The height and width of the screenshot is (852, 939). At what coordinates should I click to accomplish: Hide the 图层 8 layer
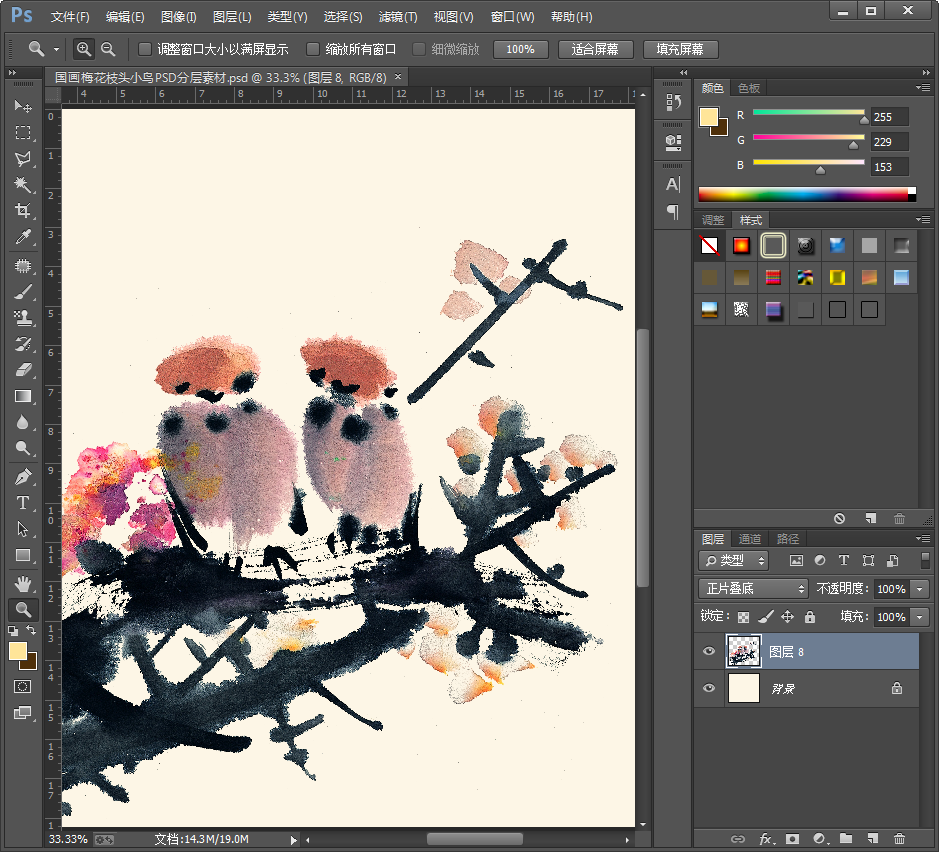pyautogui.click(x=709, y=652)
